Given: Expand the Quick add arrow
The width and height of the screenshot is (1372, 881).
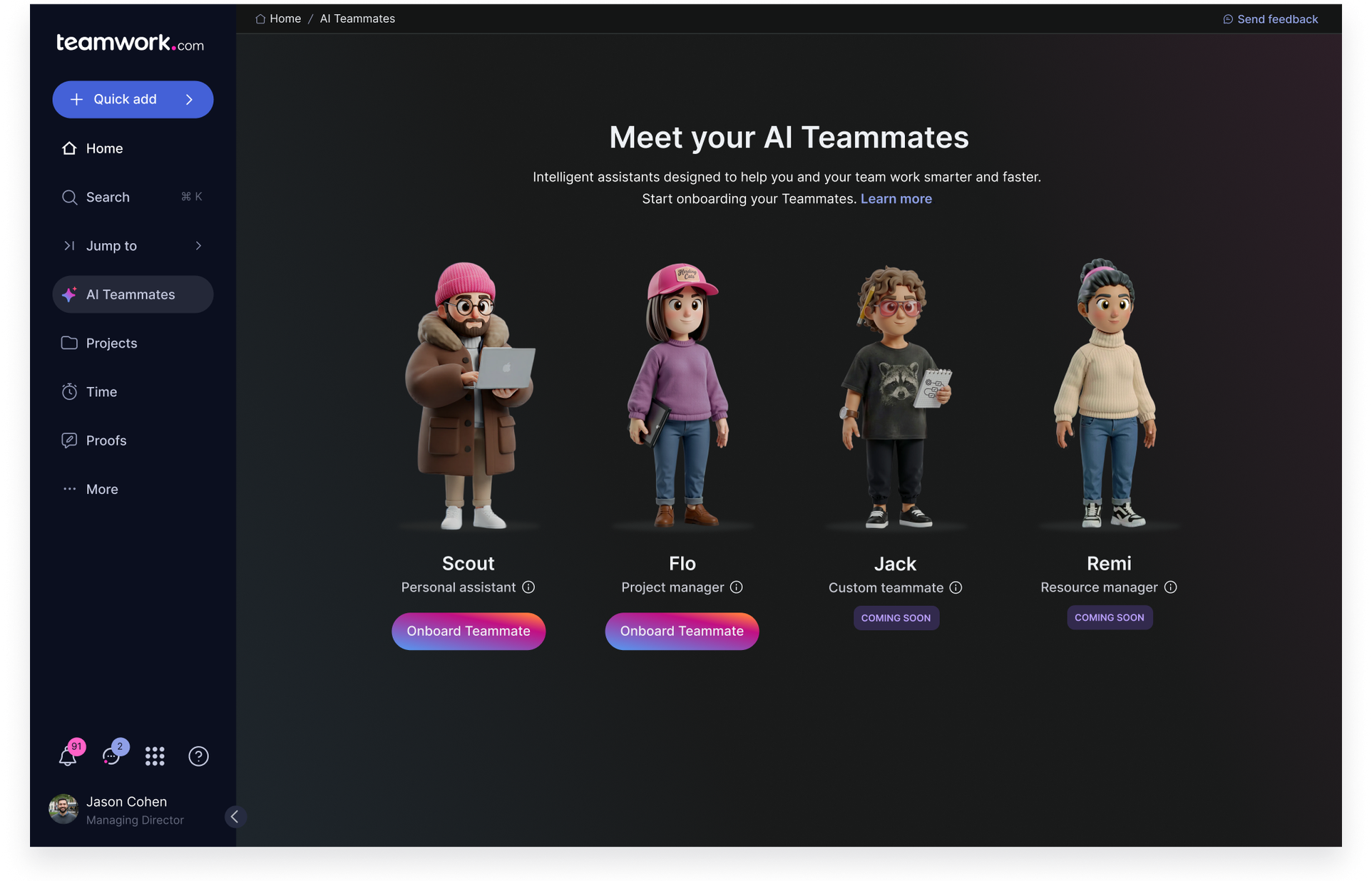Looking at the screenshot, I should coord(190,100).
